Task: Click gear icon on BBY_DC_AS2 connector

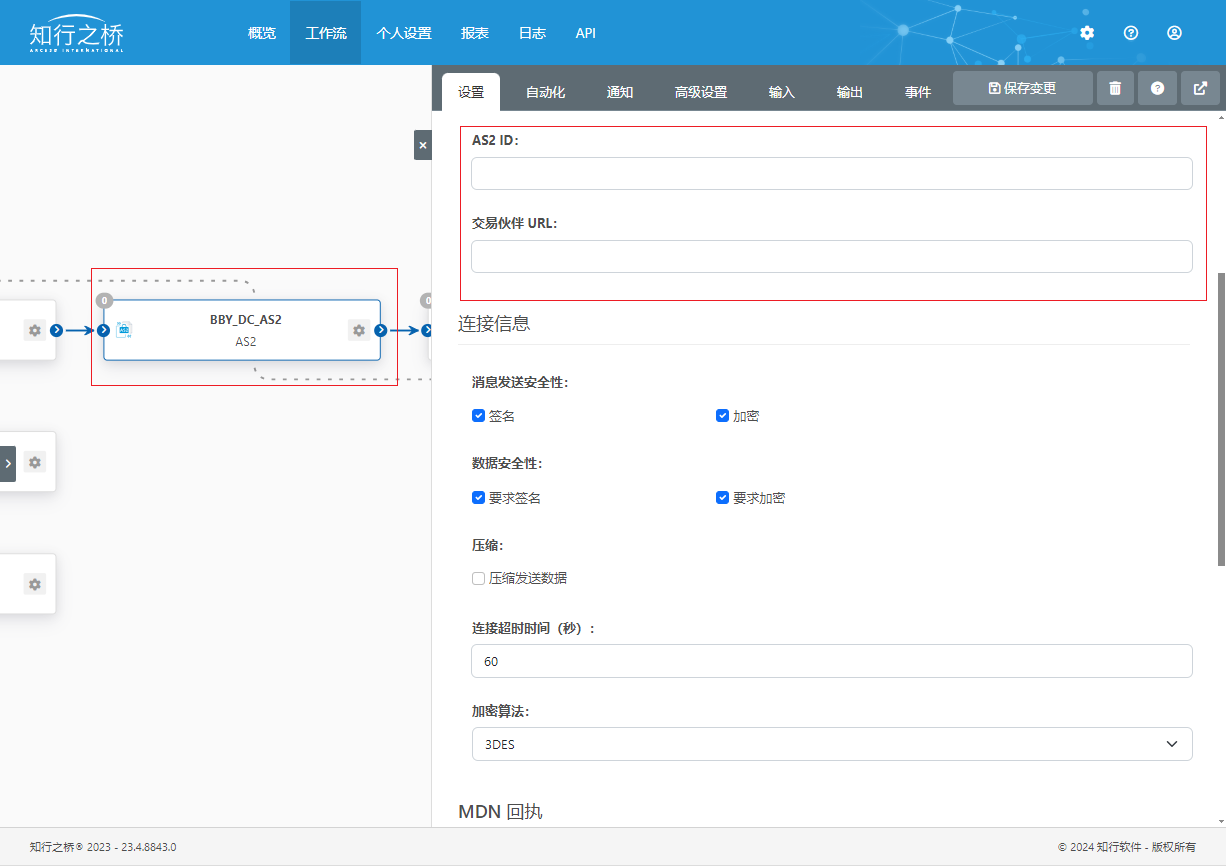Action: [359, 330]
